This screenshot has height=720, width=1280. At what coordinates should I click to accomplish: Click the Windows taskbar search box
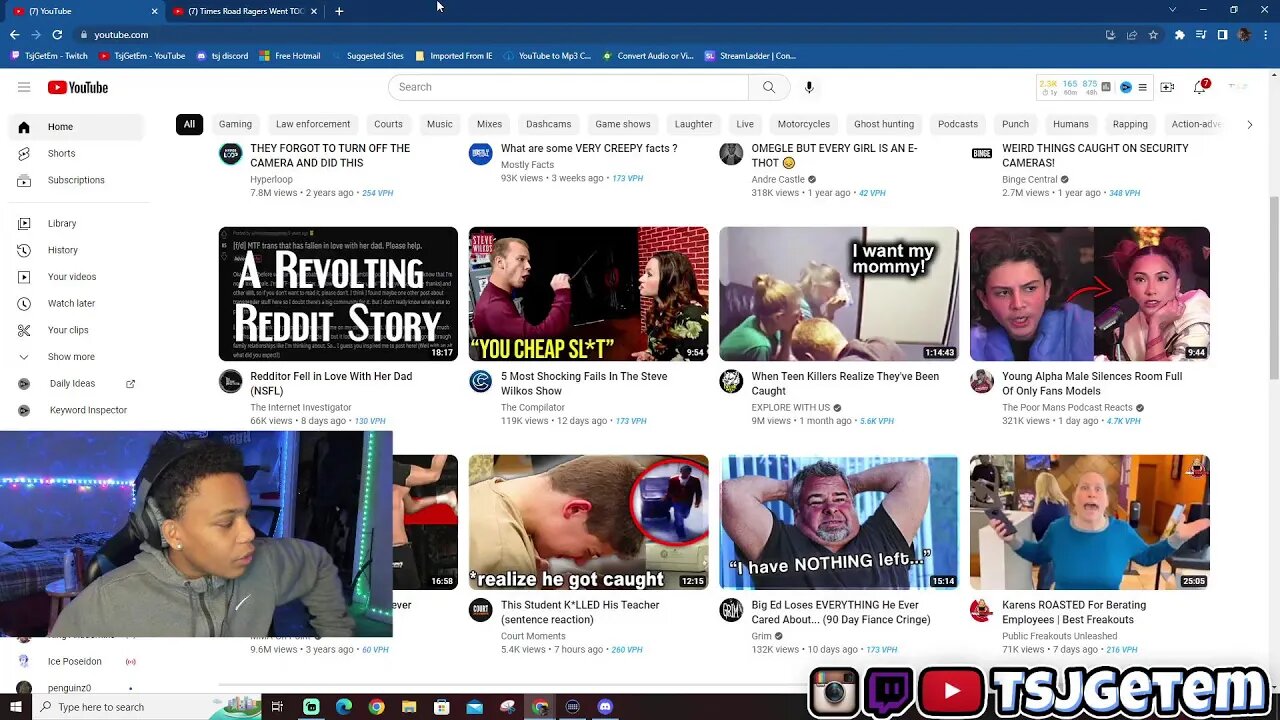tap(134, 707)
